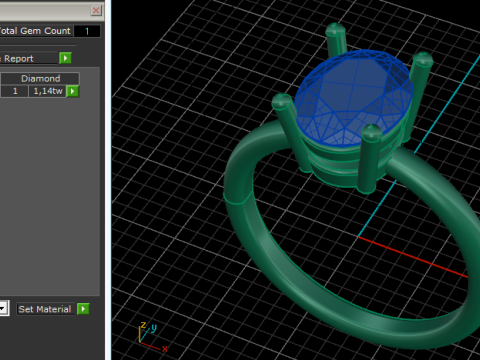This screenshot has width=480, height=360.
Task: Click the Total Gem Count label
Action: click(35, 31)
